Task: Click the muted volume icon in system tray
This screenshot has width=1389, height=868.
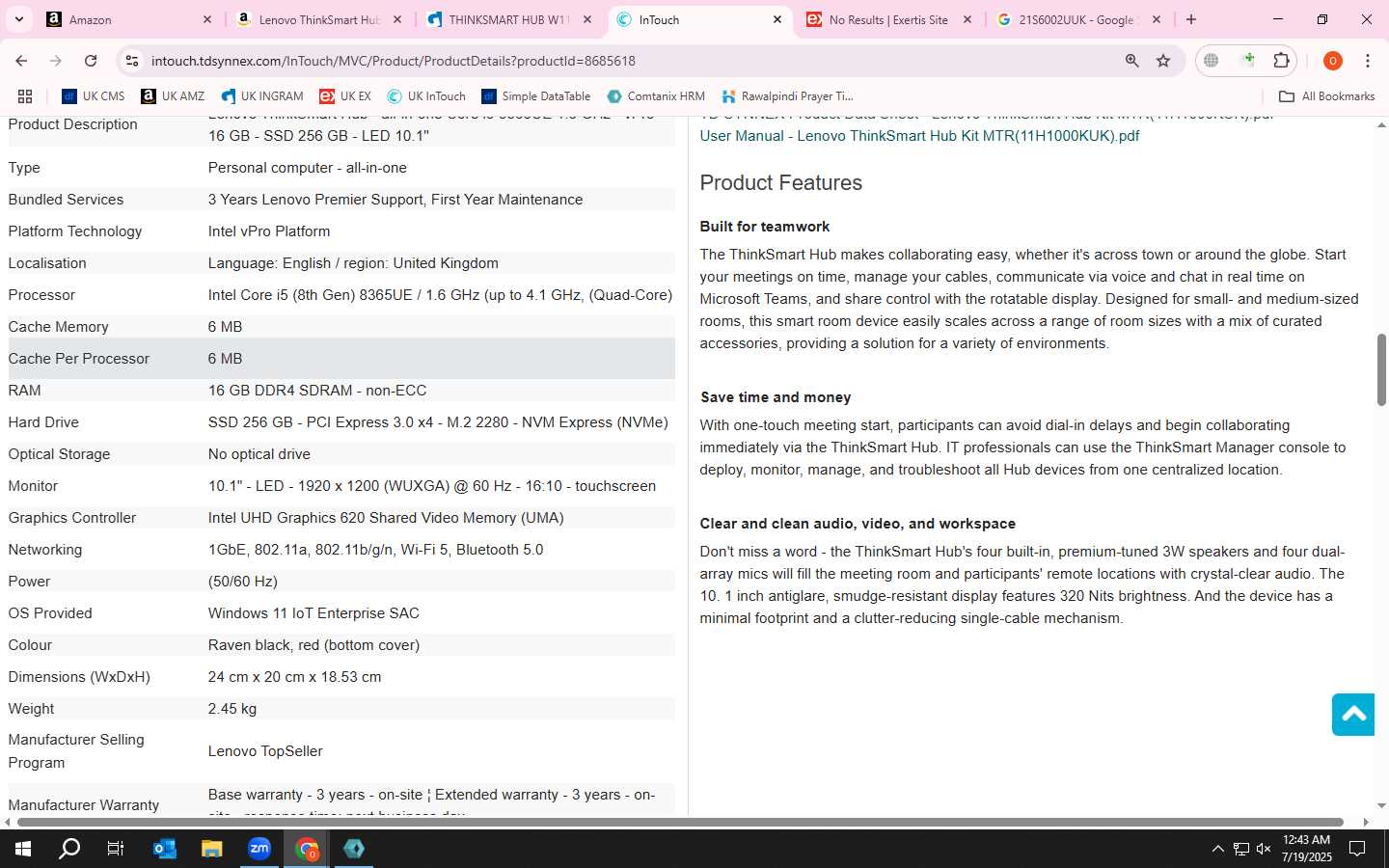Action: pos(1264,849)
